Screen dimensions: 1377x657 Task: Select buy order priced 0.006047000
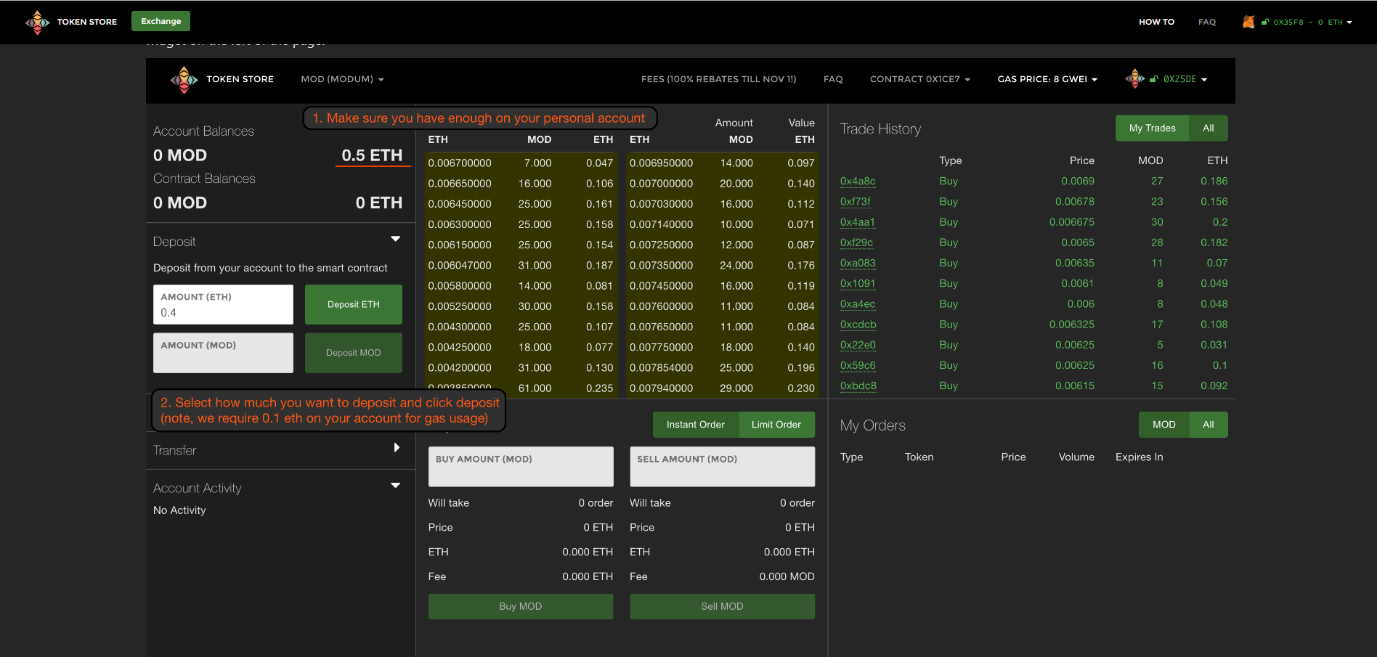(x=521, y=266)
